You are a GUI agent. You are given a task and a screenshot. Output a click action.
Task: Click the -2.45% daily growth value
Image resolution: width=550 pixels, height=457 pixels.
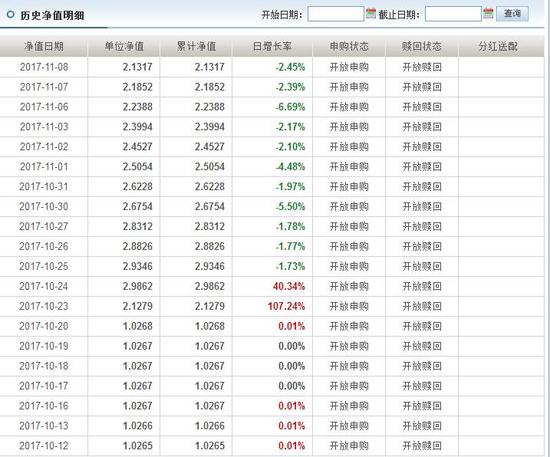point(290,67)
